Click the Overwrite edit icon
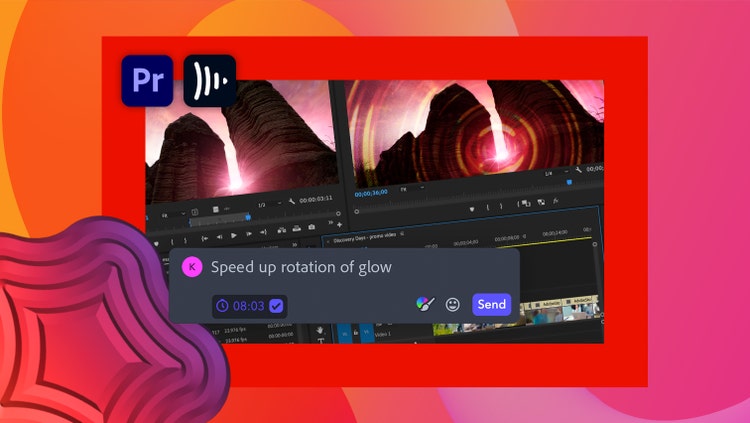The image size is (750, 423). (297, 228)
